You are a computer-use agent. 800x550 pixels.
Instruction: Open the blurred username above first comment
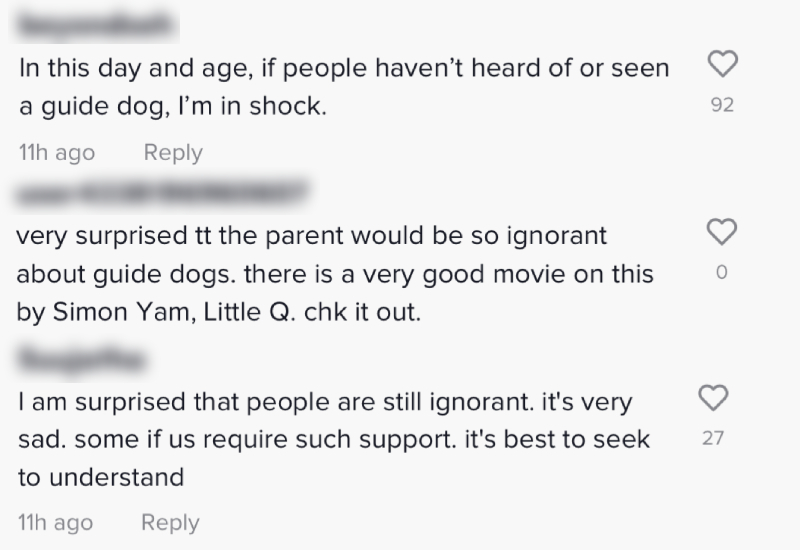click(95, 25)
